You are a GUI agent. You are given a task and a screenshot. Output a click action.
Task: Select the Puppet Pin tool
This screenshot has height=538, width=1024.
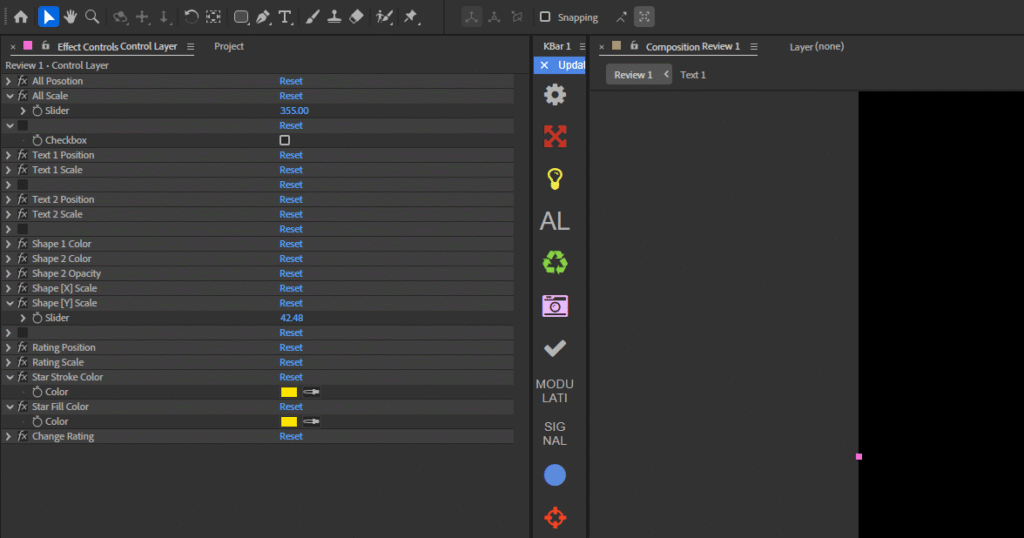[x=411, y=17]
